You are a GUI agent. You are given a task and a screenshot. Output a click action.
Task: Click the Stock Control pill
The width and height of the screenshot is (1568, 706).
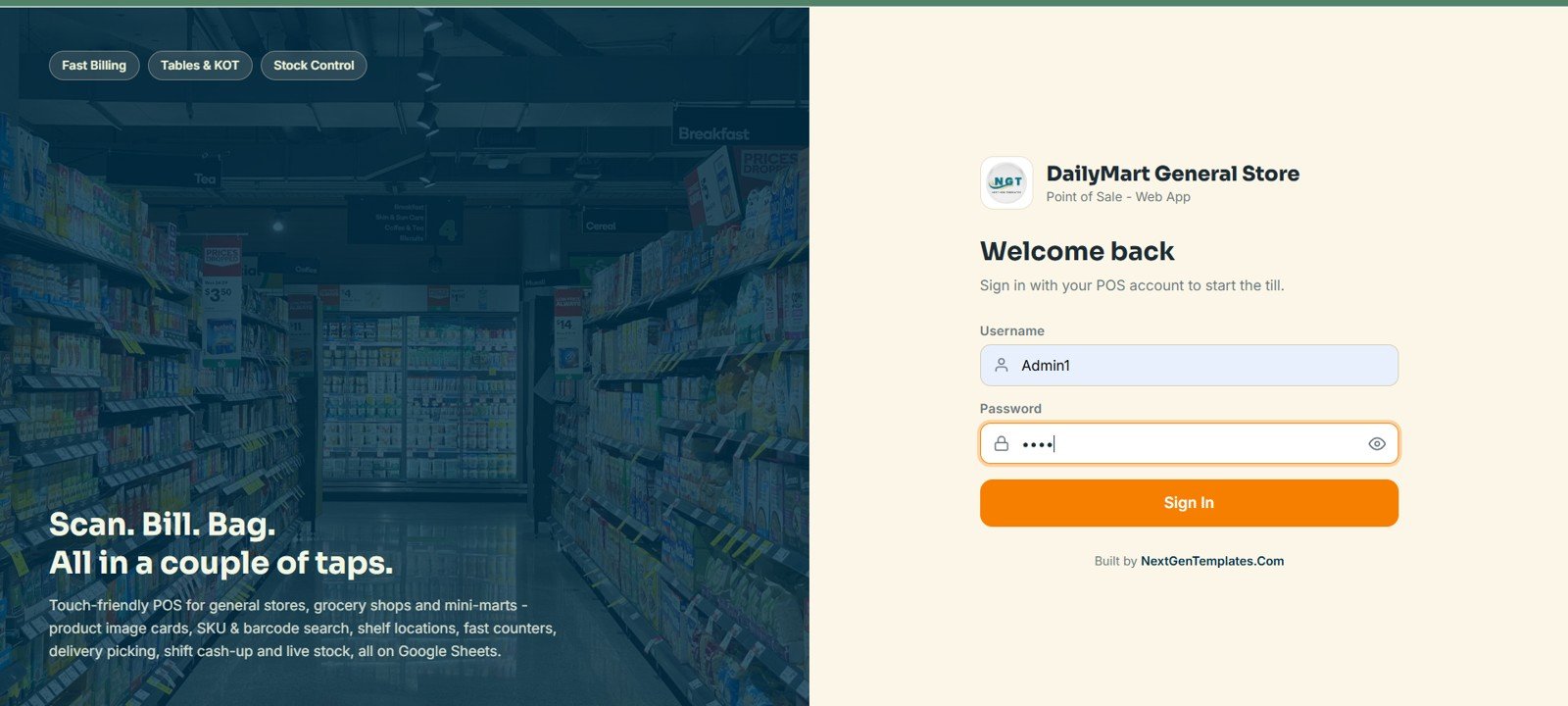[314, 66]
